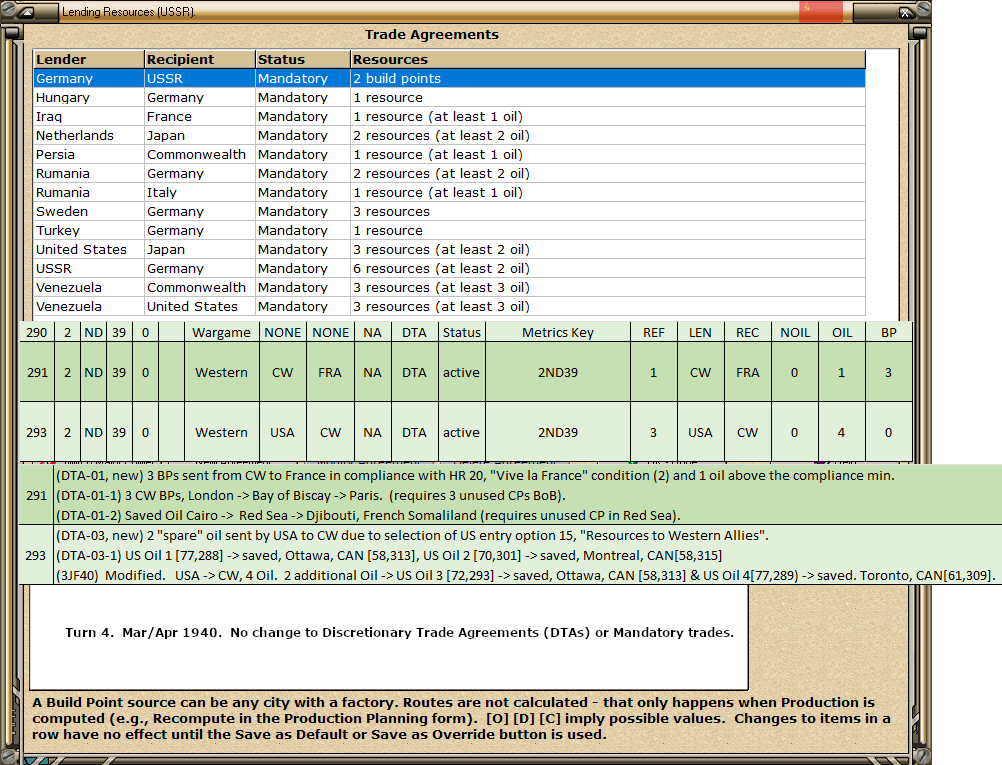Screen dimensions: 1002x765
Task: Click the note line starting '(DTA-01-2) Saved Oil Cairo'
Action: [368, 515]
